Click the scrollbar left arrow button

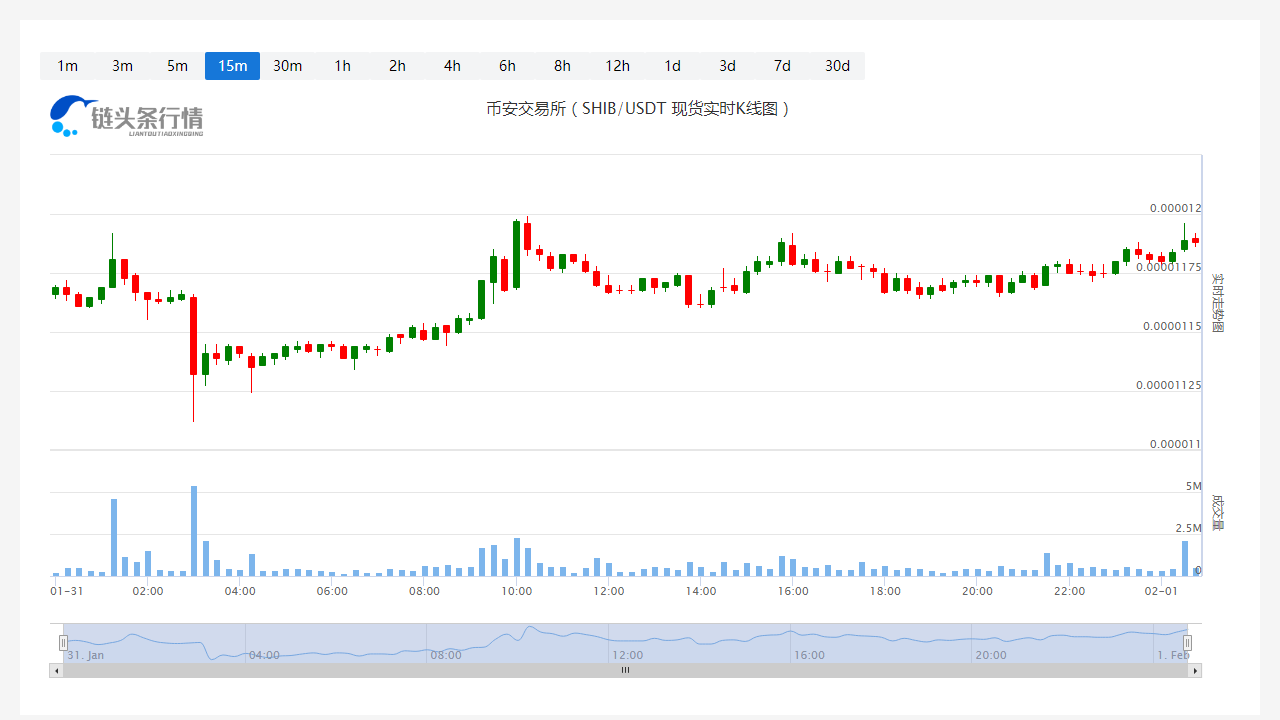[x=56, y=670]
